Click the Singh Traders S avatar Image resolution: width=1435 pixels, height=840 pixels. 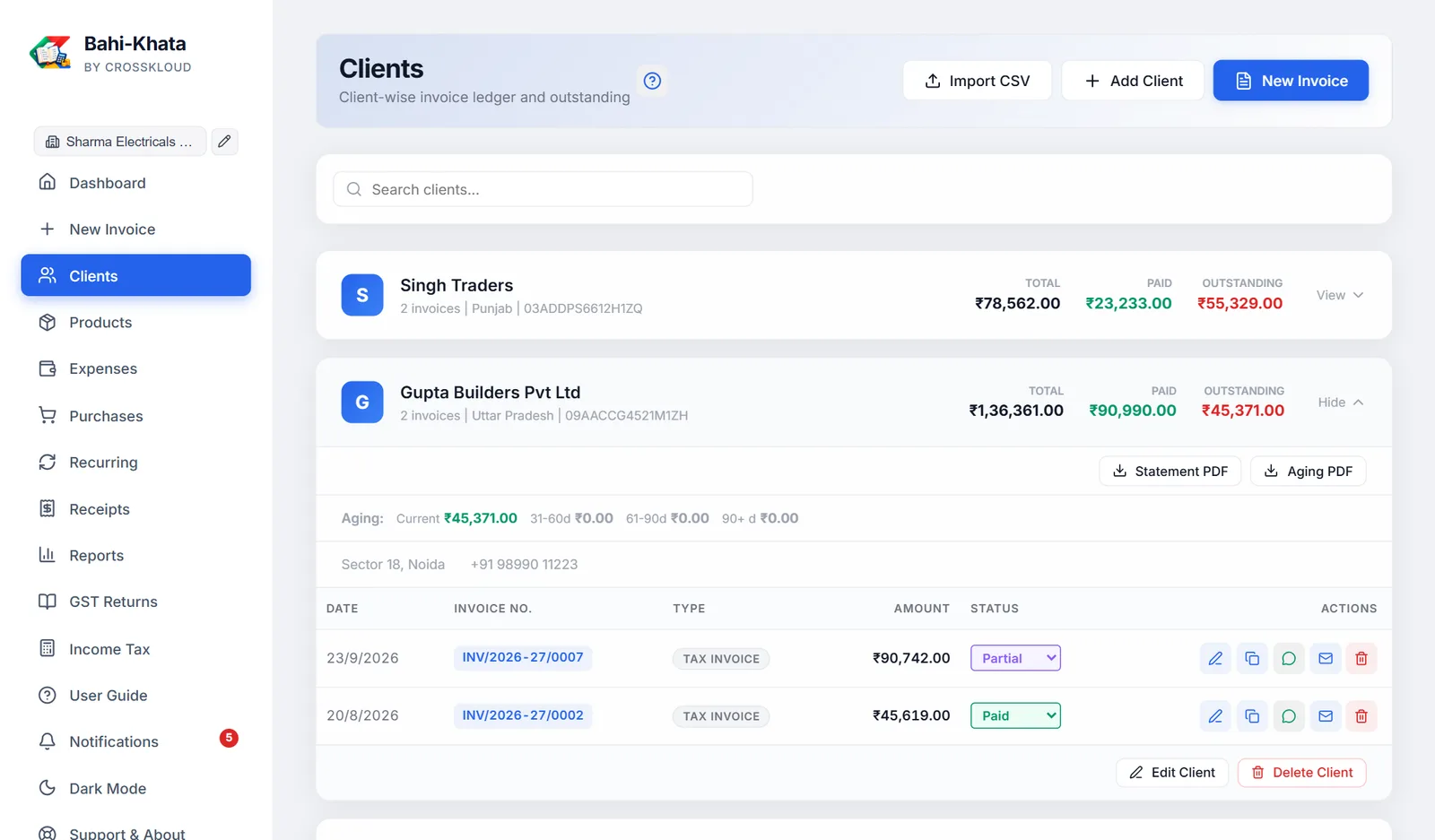point(362,295)
